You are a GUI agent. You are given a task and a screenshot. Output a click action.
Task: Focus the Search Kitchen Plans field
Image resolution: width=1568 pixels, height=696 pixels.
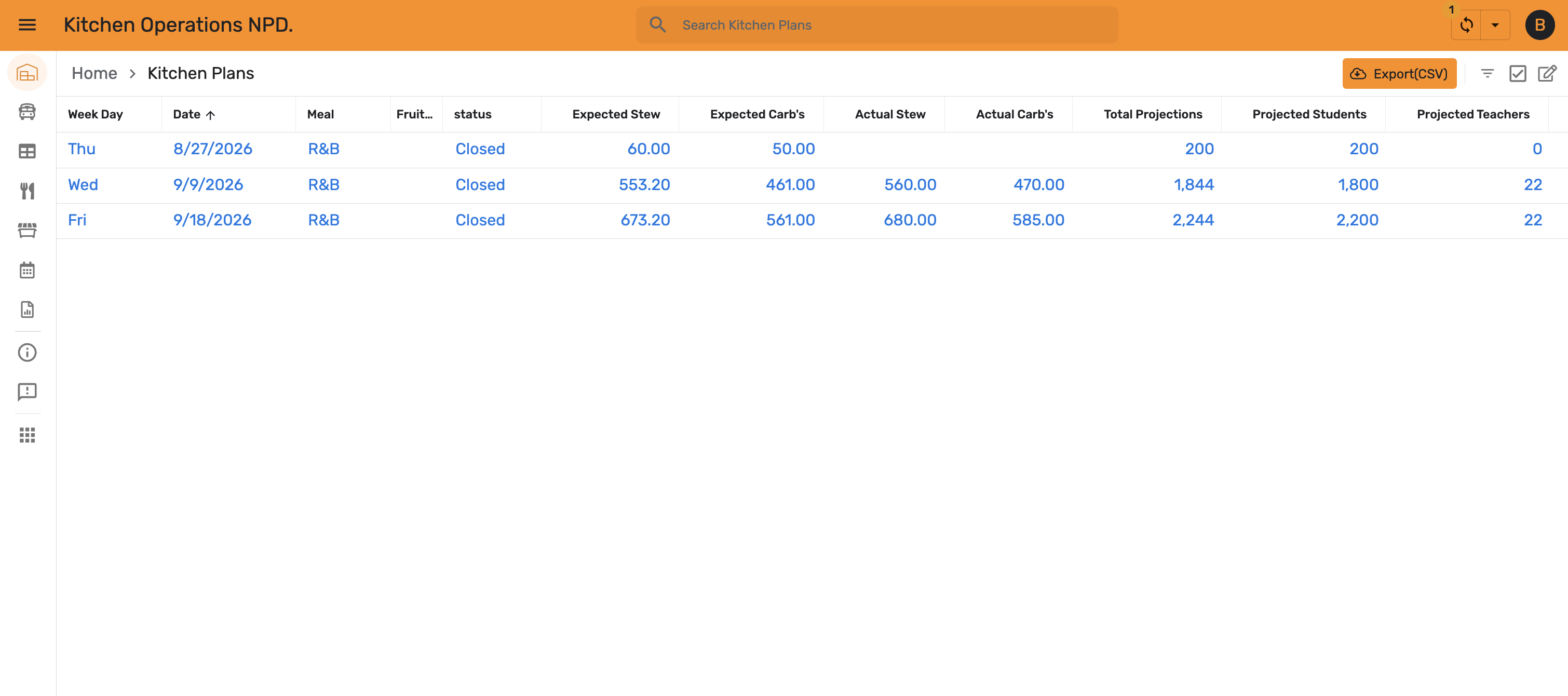[x=876, y=25]
